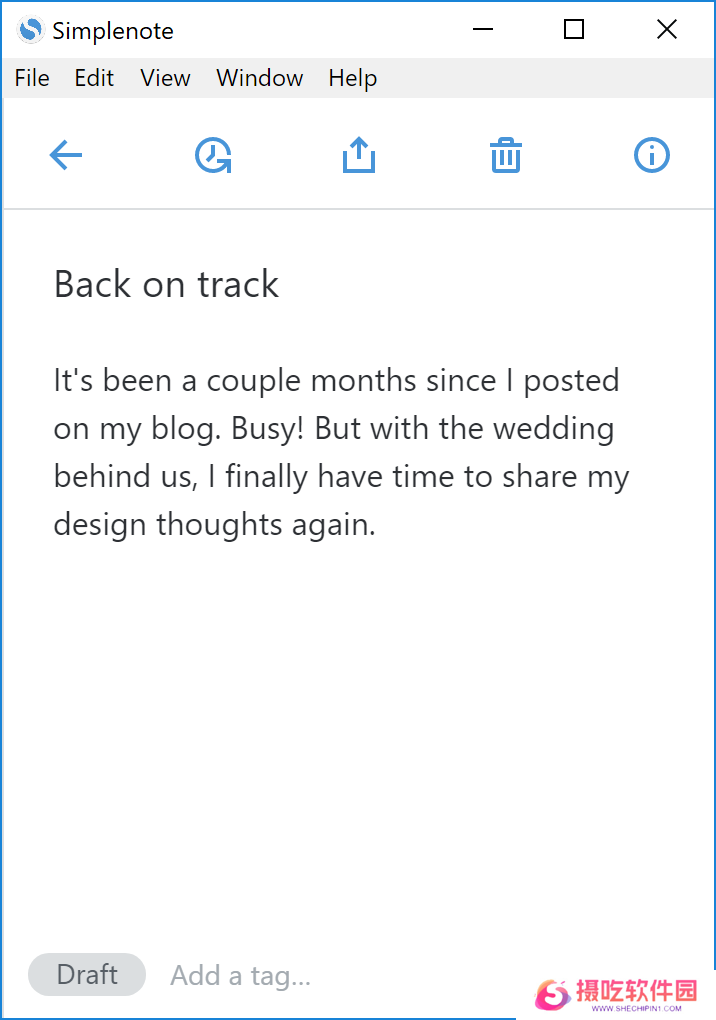The height and width of the screenshot is (1020, 716).
Task: Open the Help menu
Action: click(x=352, y=78)
